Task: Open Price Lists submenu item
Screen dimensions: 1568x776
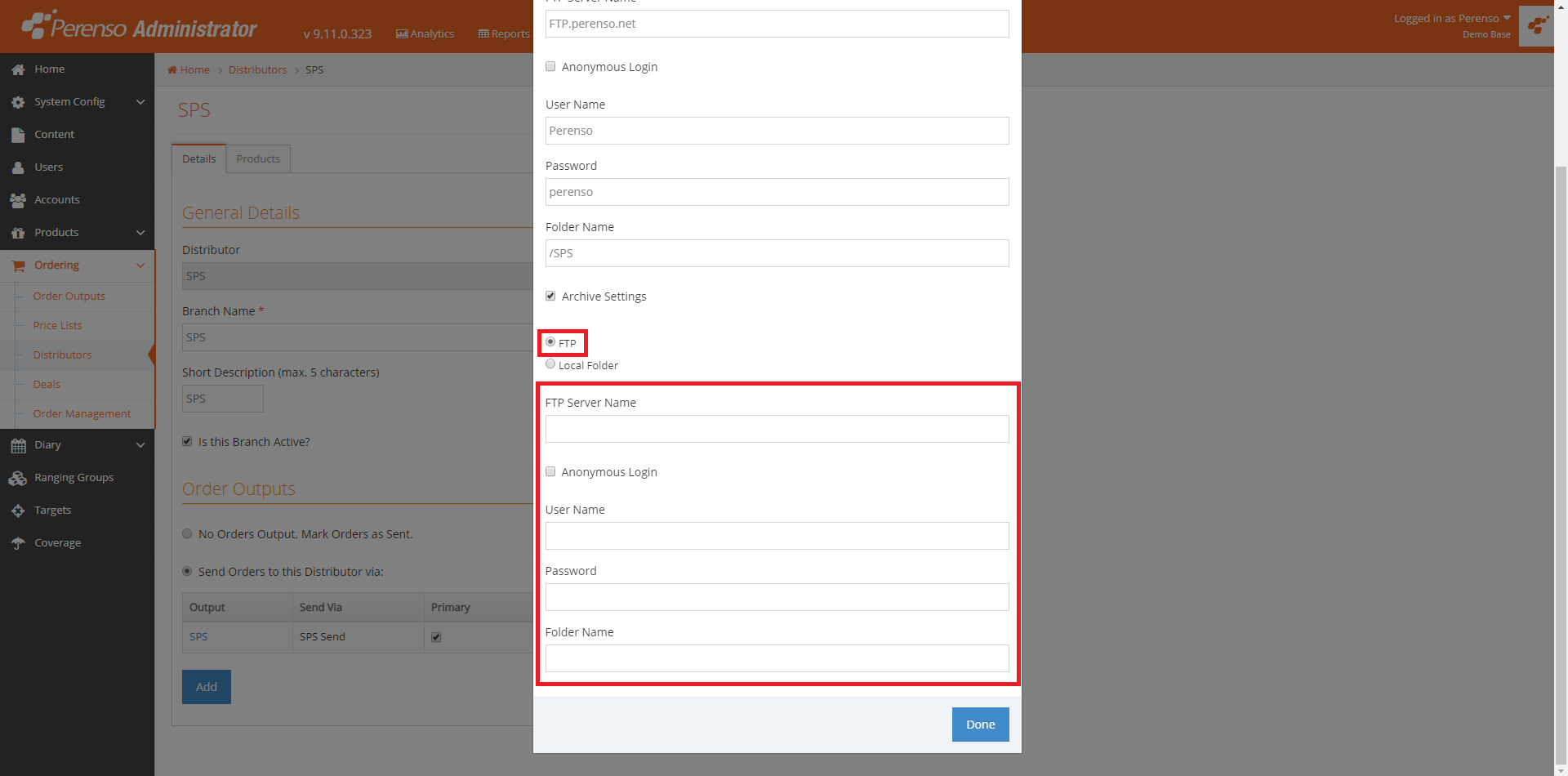Action: coord(58,325)
